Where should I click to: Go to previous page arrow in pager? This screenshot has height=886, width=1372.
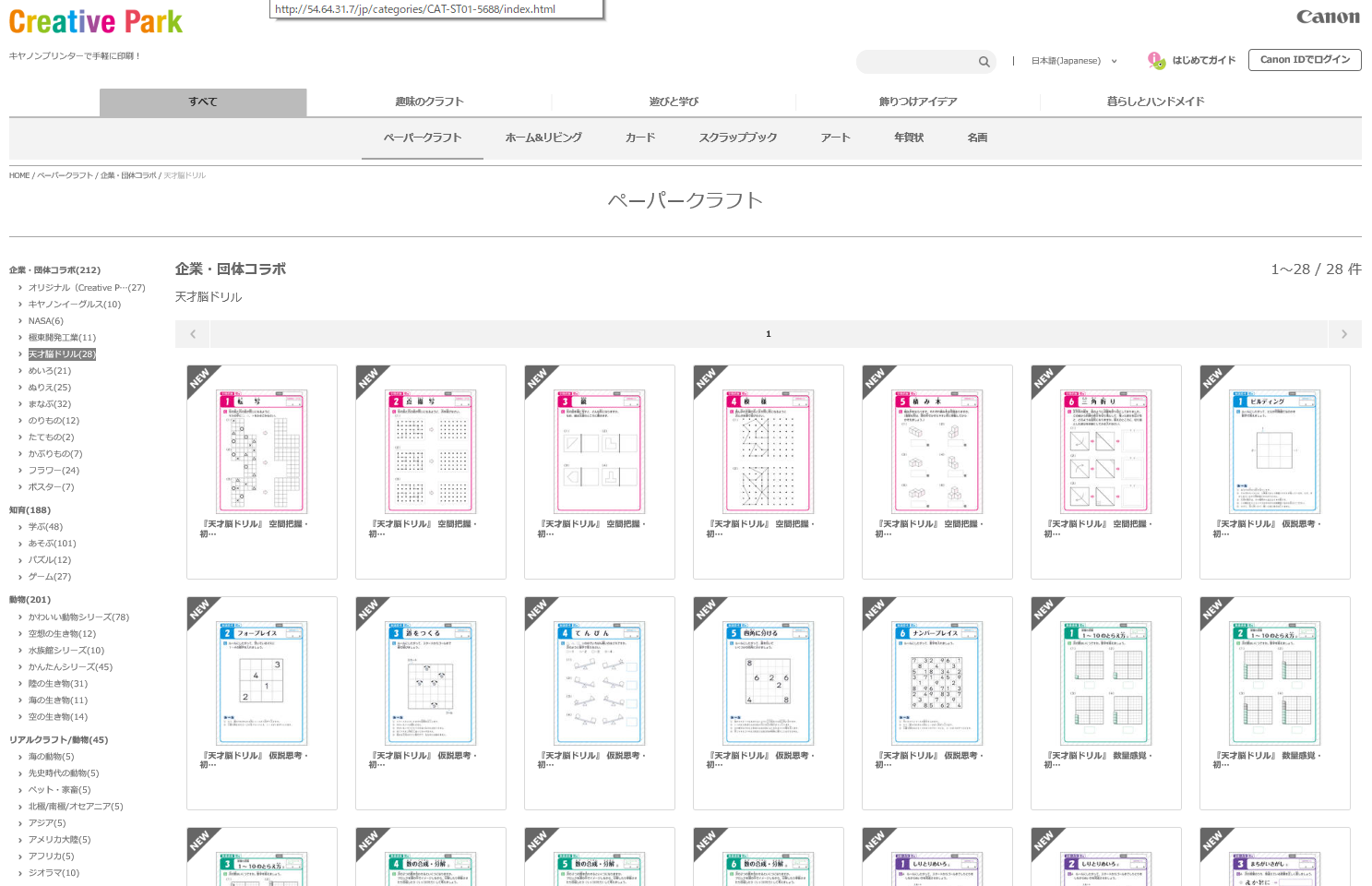click(x=193, y=334)
